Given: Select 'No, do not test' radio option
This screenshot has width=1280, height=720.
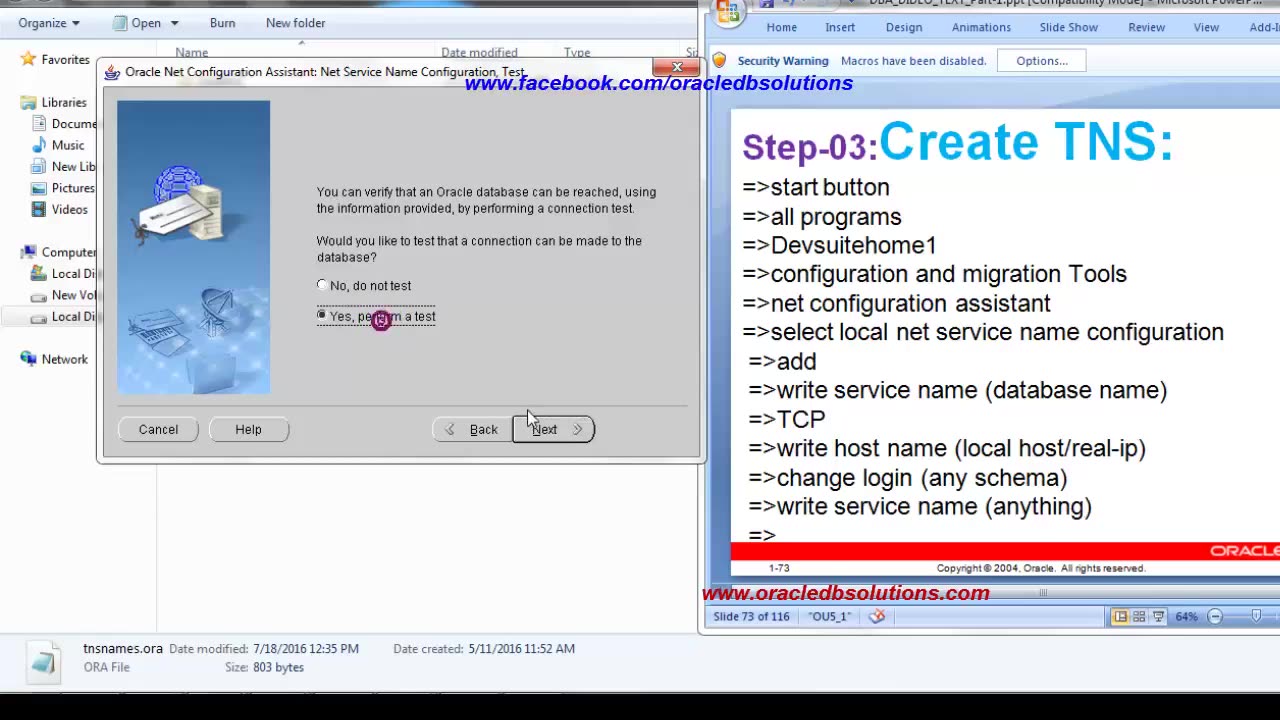Looking at the screenshot, I should click(364, 286).
